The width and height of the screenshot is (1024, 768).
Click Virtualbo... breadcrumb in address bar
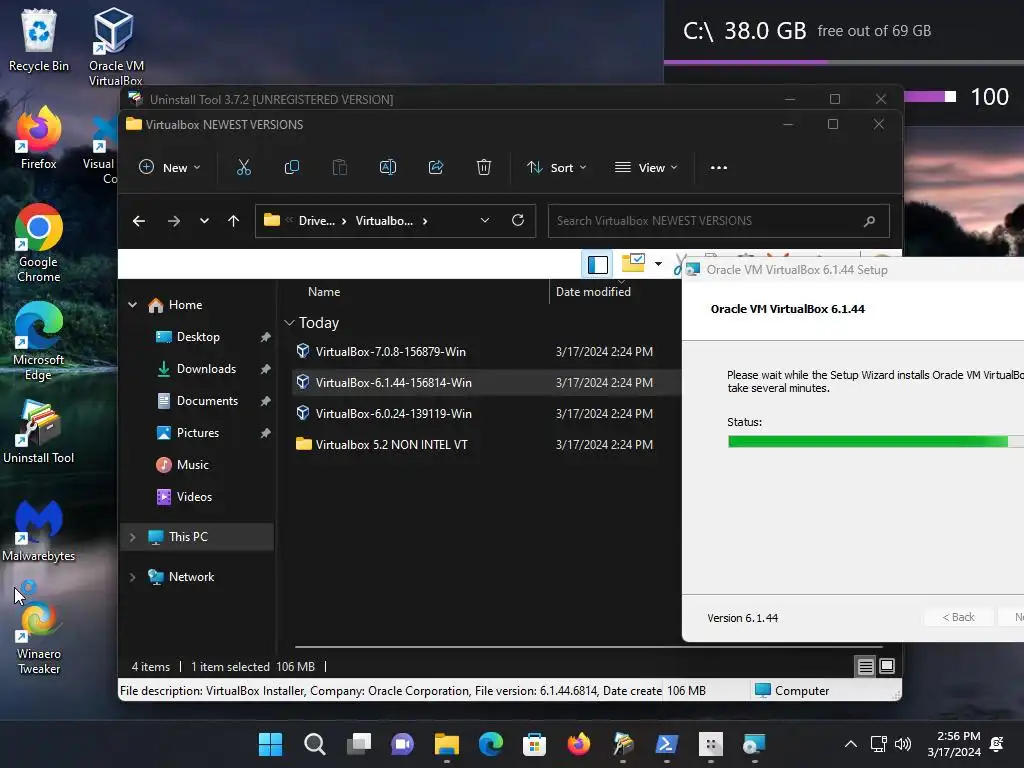coord(384,221)
